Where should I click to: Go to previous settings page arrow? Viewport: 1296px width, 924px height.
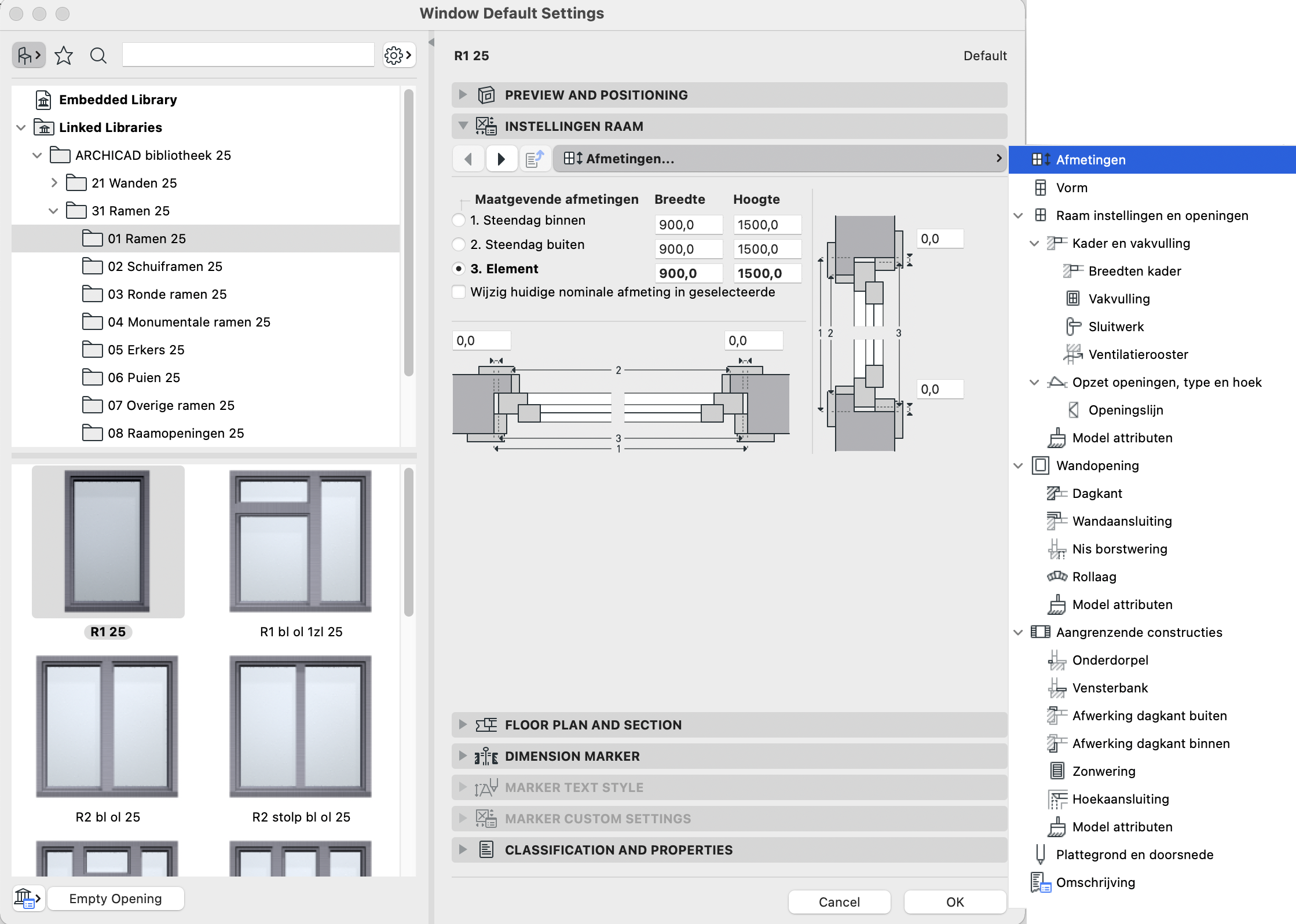click(x=468, y=159)
